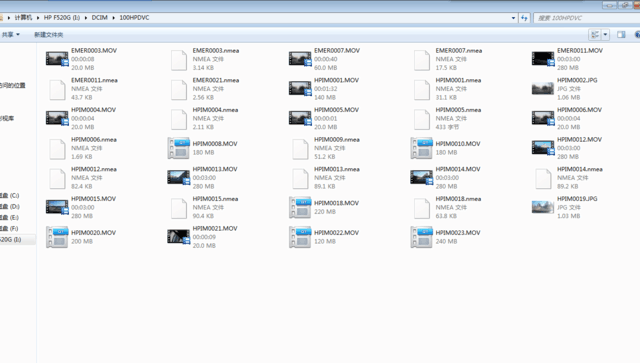This screenshot has height=363, width=640.
Task: Click the HPIM0002.JPG image thumbnail
Action: click(542, 89)
